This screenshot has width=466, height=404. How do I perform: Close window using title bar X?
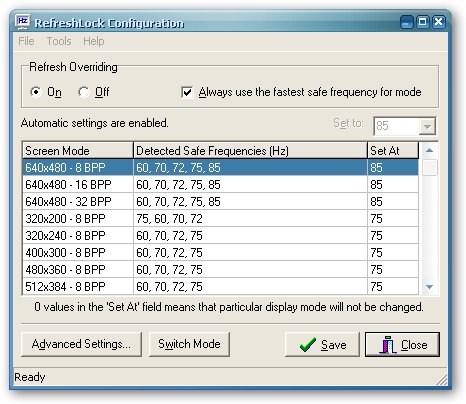tap(439, 22)
